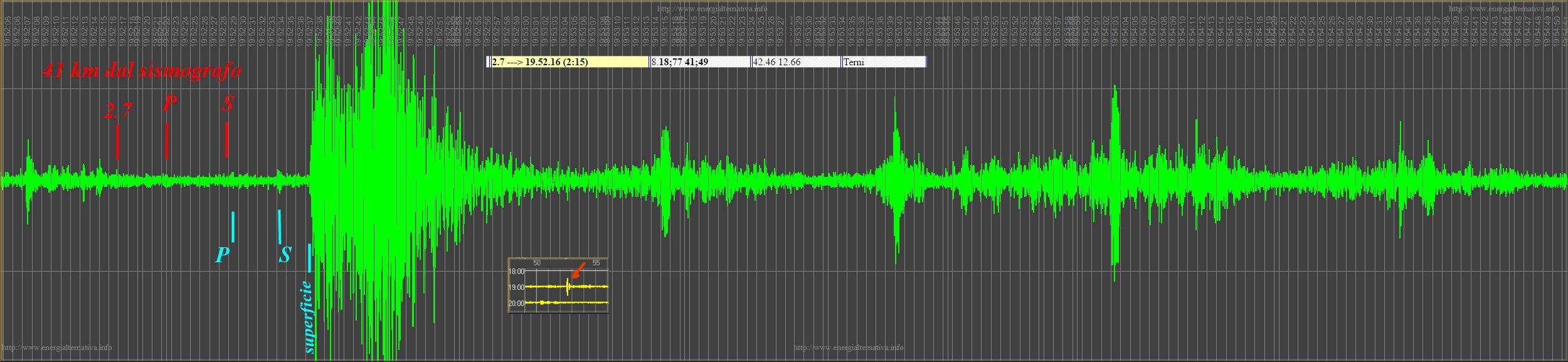Click the yellow '2.7 ---> 19.52.16 (2:15)' field
Screen dimensions: 1568x362
569,62
